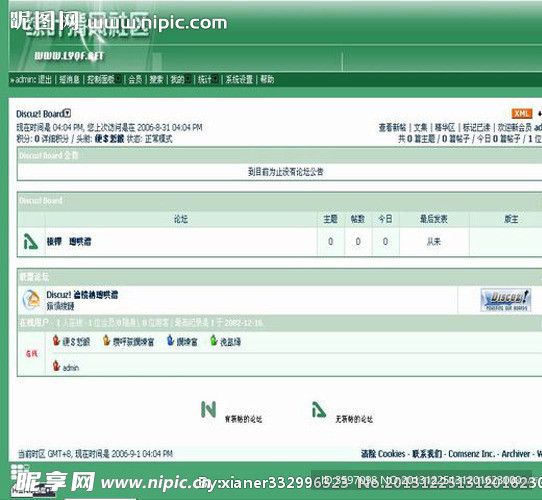The width and height of the screenshot is (542, 500).
Task: Click the red admin user icon in online list
Action: [x=56, y=365]
